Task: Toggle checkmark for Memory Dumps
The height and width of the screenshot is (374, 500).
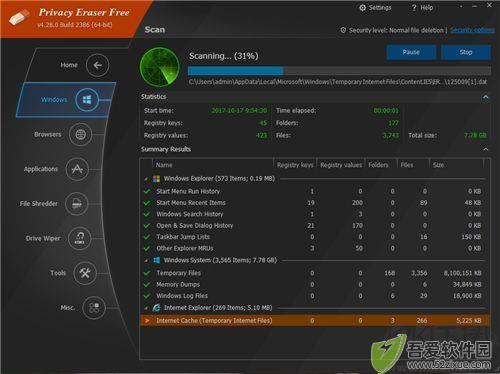Action: [x=146, y=284]
